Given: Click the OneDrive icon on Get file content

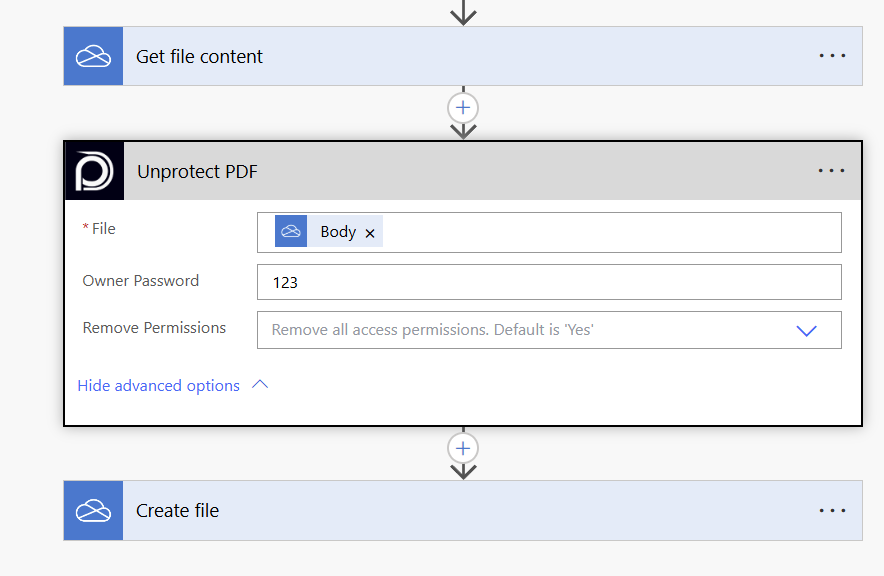Looking at the screenshot, I should 93,56.
